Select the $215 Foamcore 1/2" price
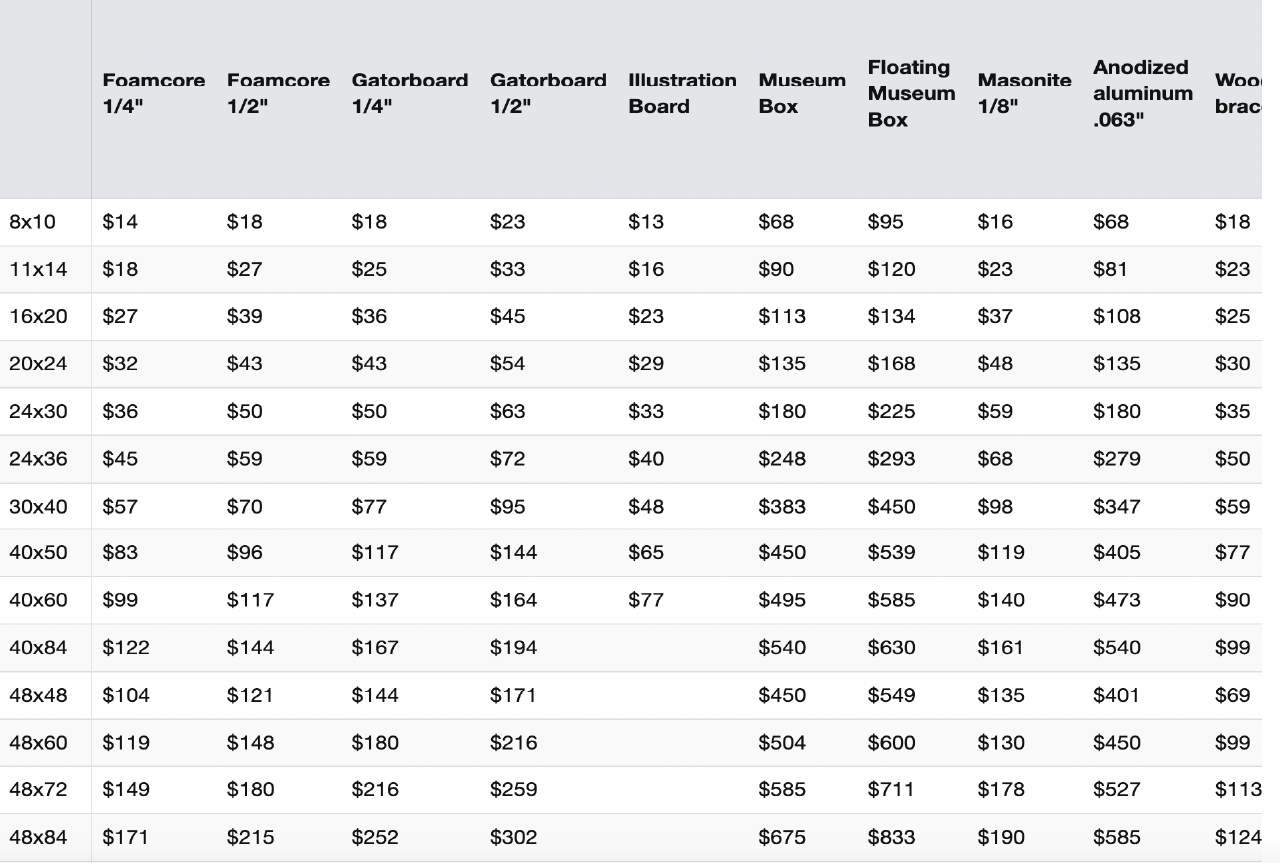1280x864 pixels. coord(250,837)
